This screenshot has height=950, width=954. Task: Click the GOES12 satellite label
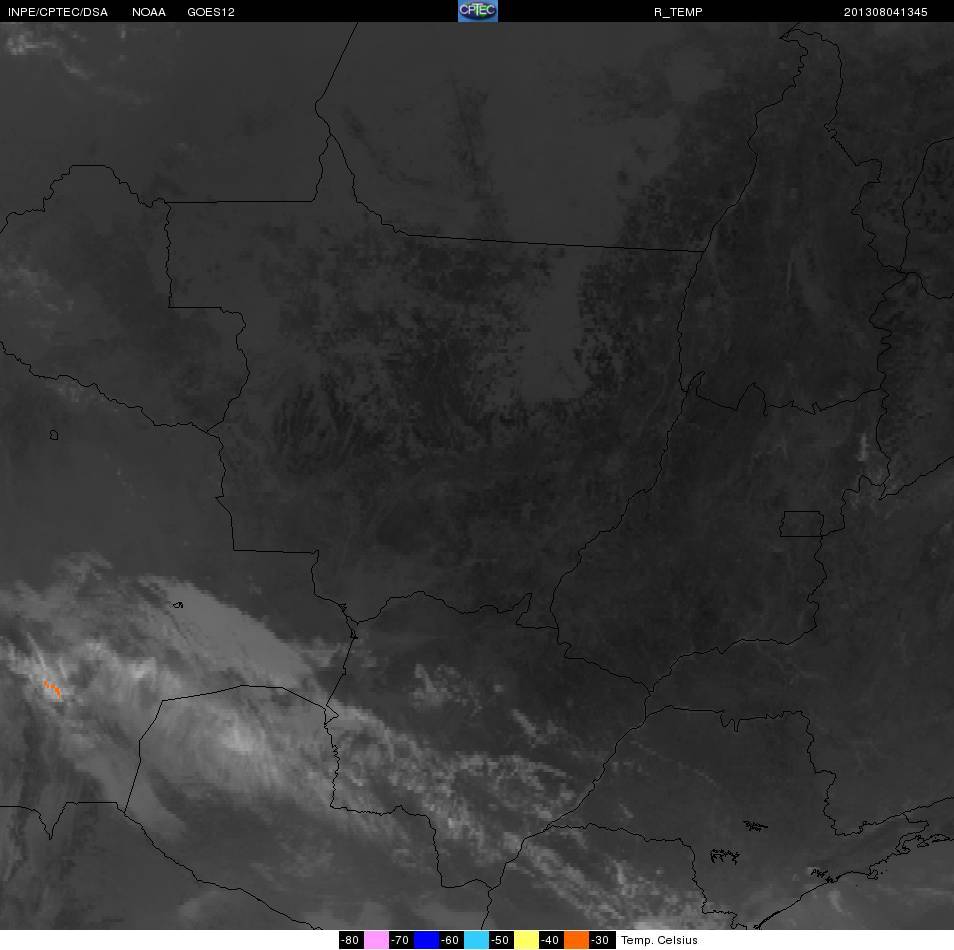click(x=211, y=12)
